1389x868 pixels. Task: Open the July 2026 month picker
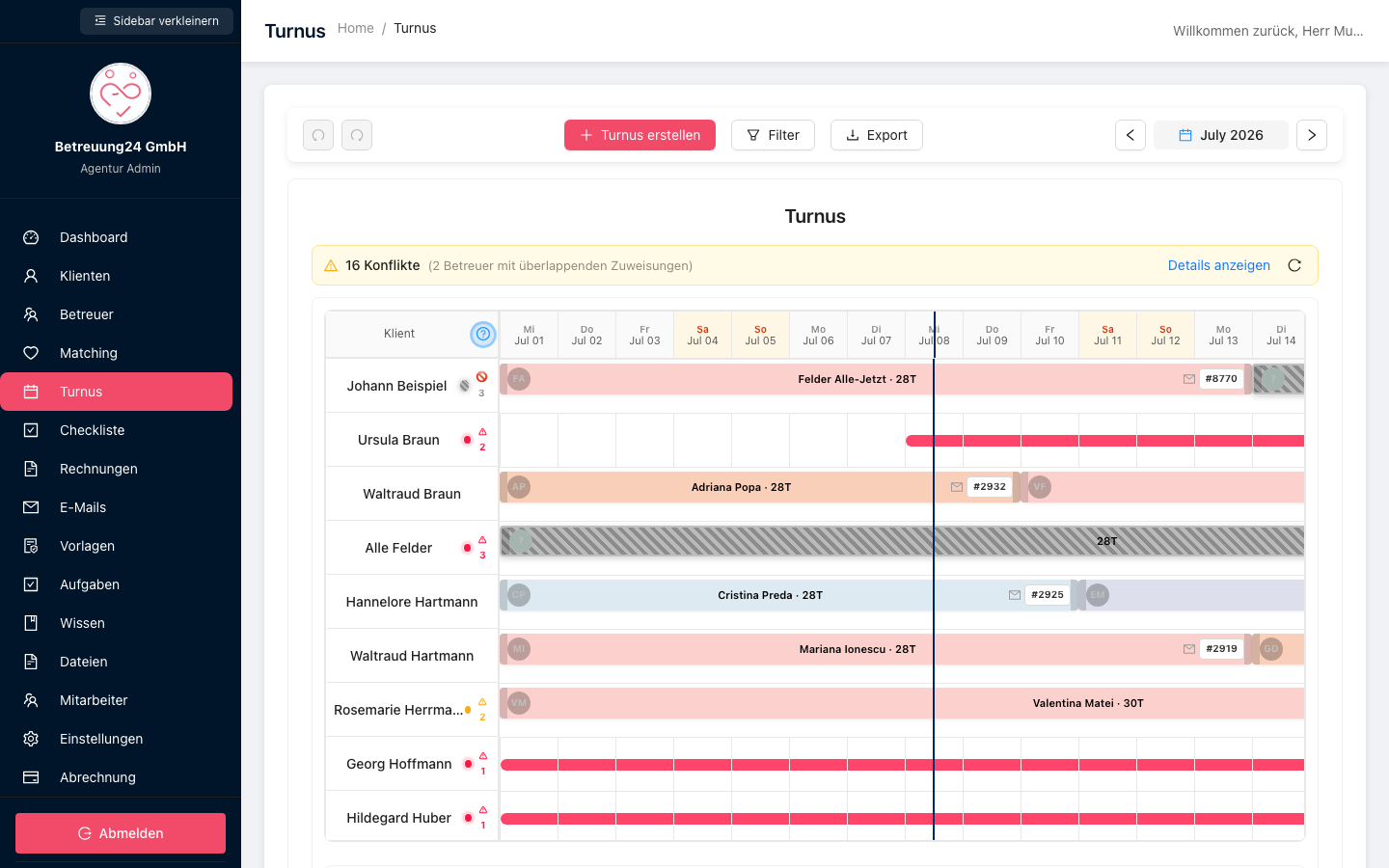click(x=1221, y=135)
